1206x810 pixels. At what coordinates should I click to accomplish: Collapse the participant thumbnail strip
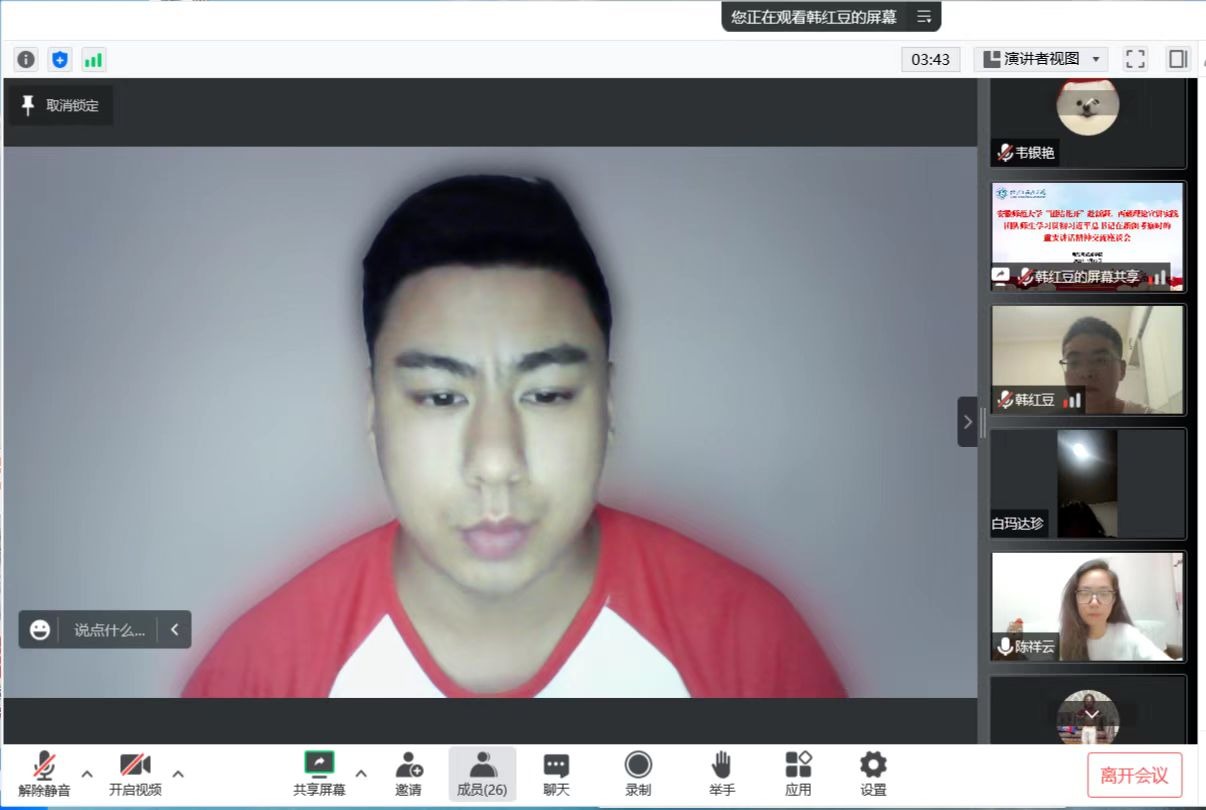pos(967,421)
